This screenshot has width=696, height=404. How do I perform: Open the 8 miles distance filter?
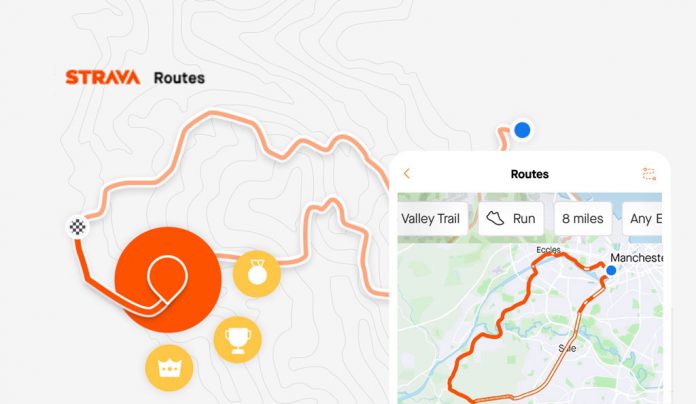tap(583, 219)
